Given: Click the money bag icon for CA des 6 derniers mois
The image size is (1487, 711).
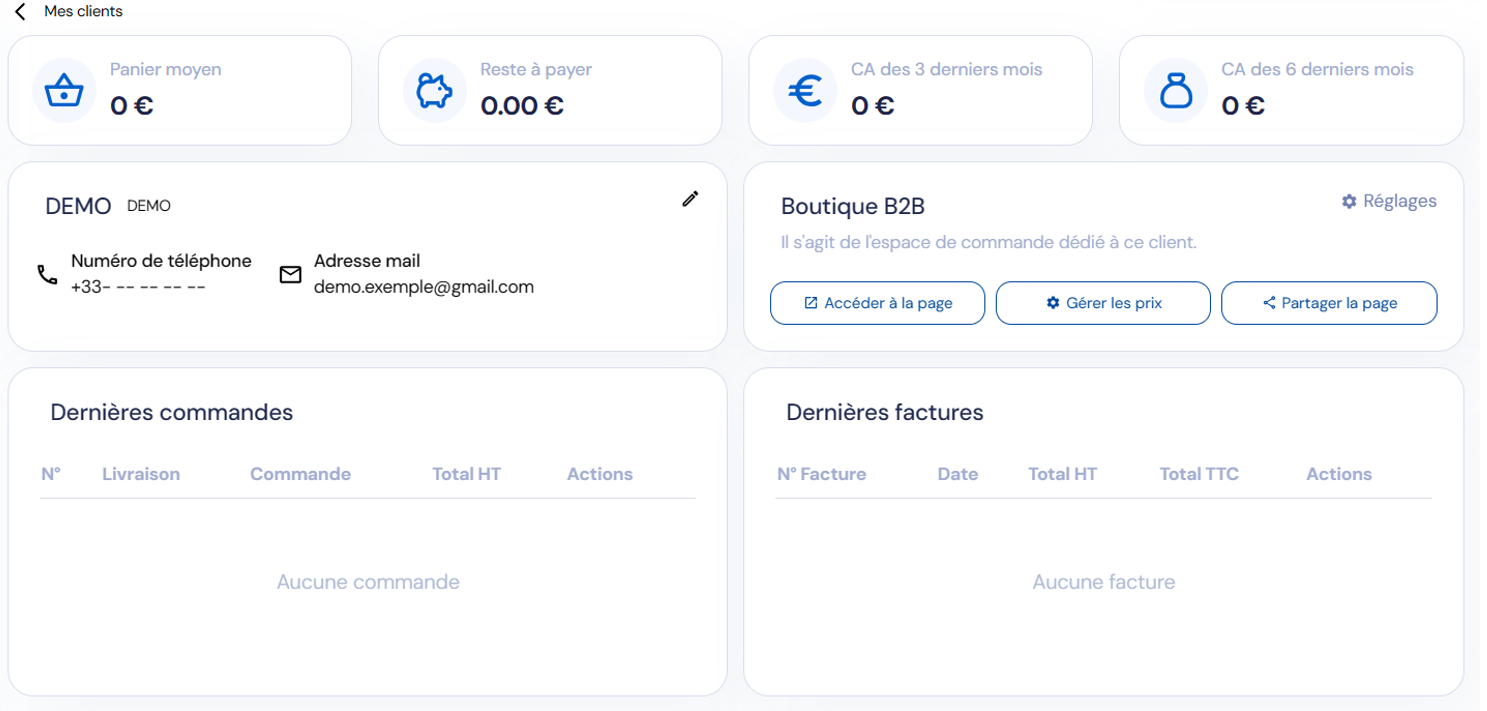Looking at the screenshot, I should coord(1176,91).
